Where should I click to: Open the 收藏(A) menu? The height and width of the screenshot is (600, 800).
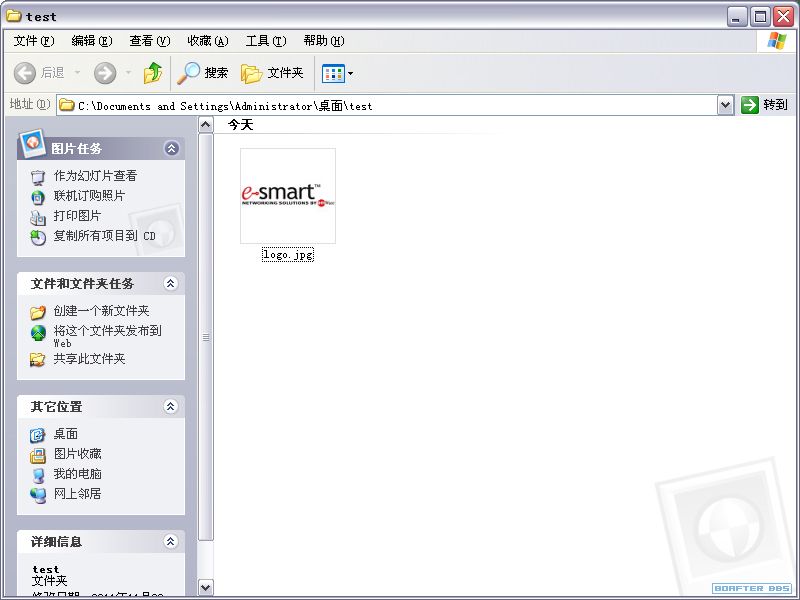coord(208,41)
